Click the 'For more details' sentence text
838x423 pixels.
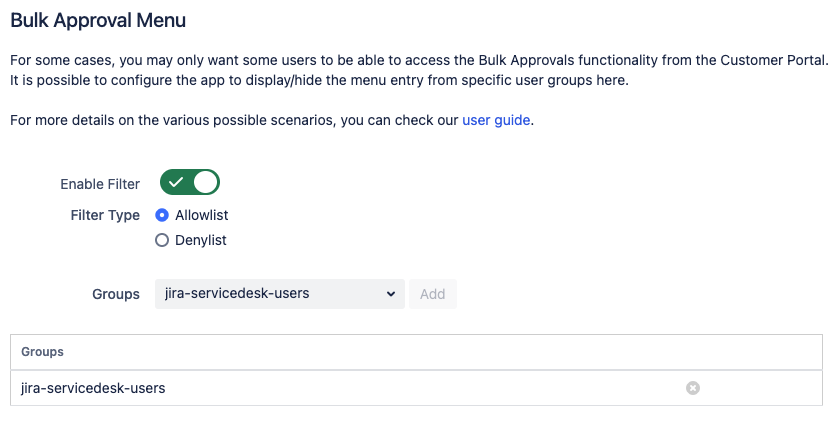[235, 120]
